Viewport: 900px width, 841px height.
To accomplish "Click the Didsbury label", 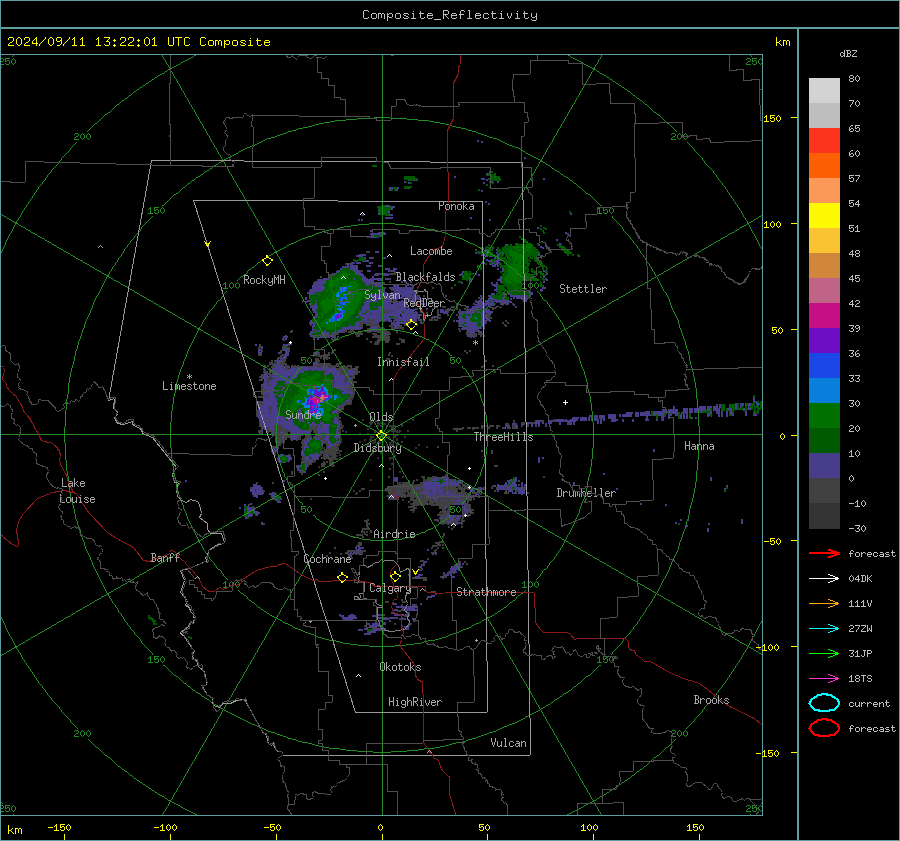I will point(377,448).
